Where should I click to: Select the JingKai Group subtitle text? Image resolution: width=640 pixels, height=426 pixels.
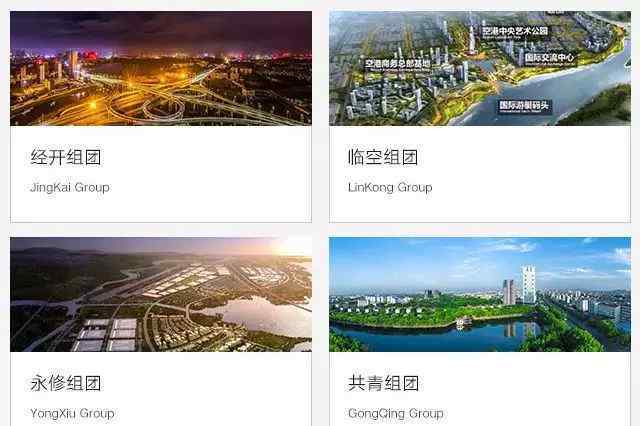point(70,188)
